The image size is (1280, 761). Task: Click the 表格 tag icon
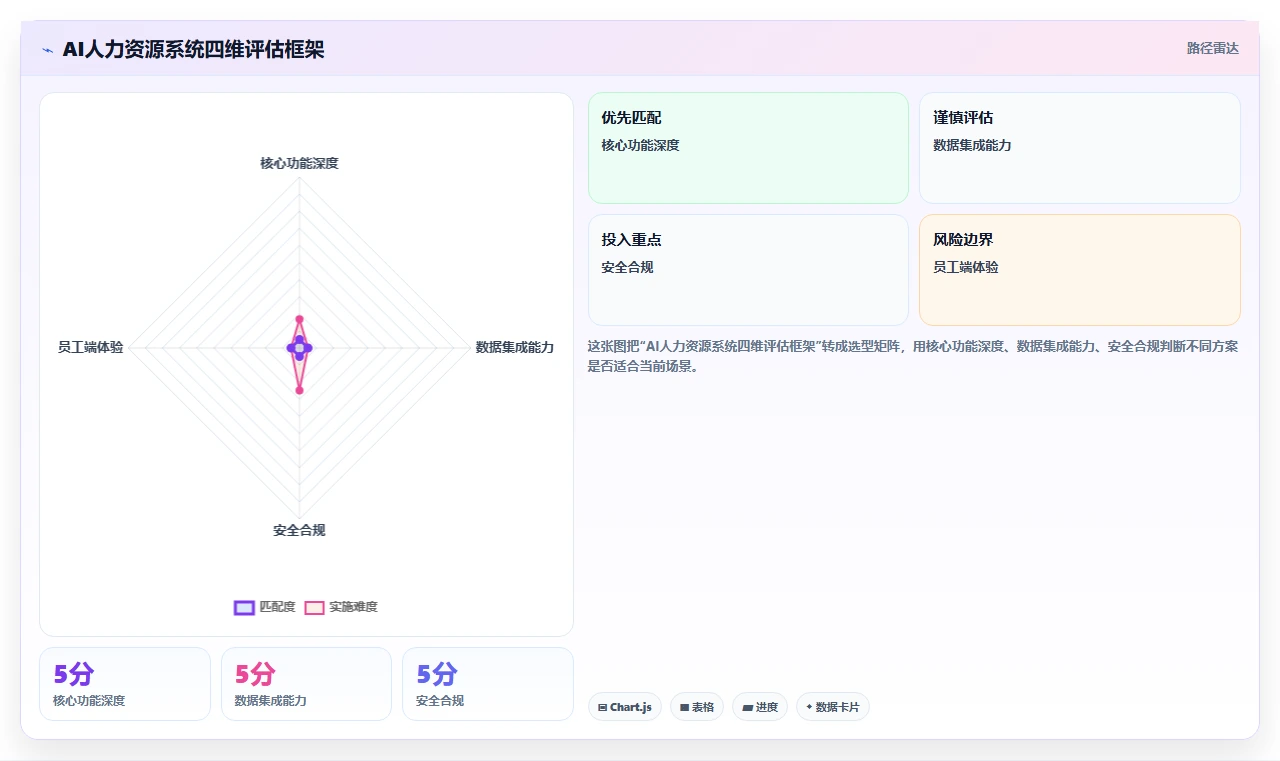point(684,707)
